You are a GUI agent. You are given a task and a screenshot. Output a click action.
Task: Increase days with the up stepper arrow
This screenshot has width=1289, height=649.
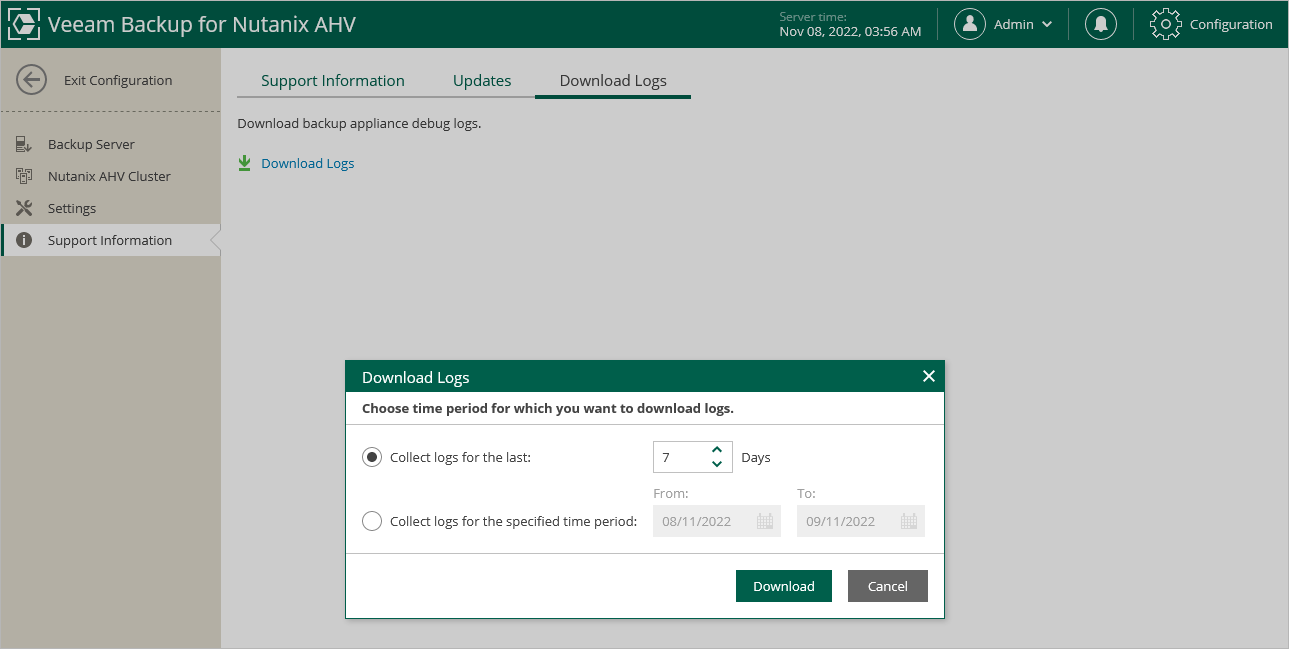point(717,450)
